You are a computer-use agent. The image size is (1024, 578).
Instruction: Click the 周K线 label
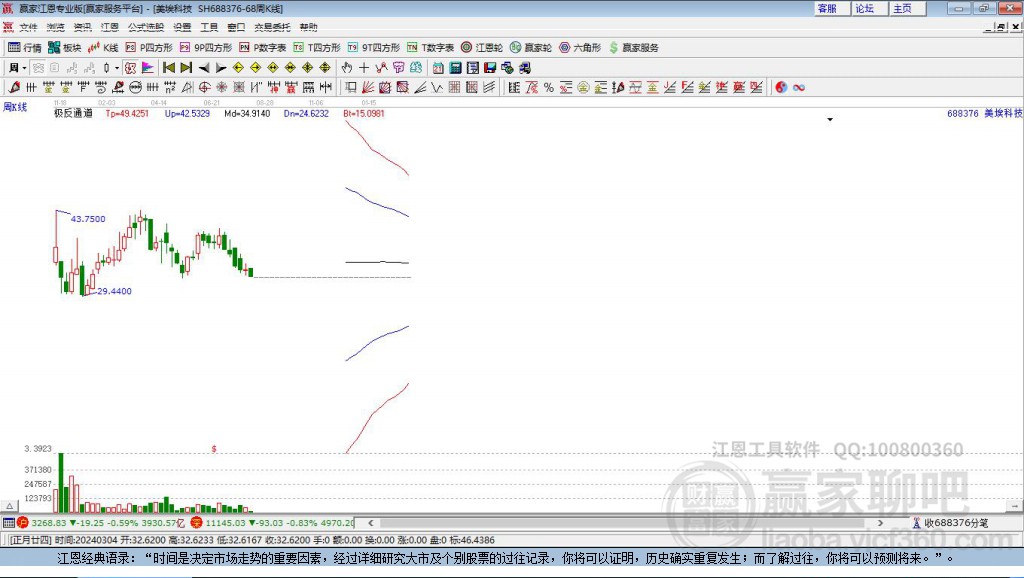coord(15,107)
